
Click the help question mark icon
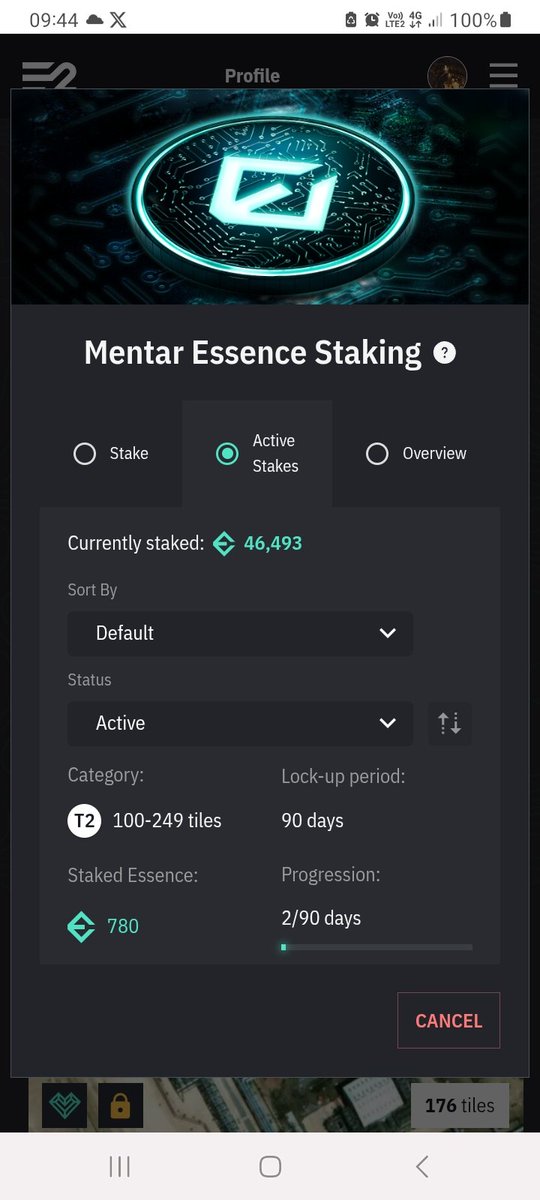444,353
